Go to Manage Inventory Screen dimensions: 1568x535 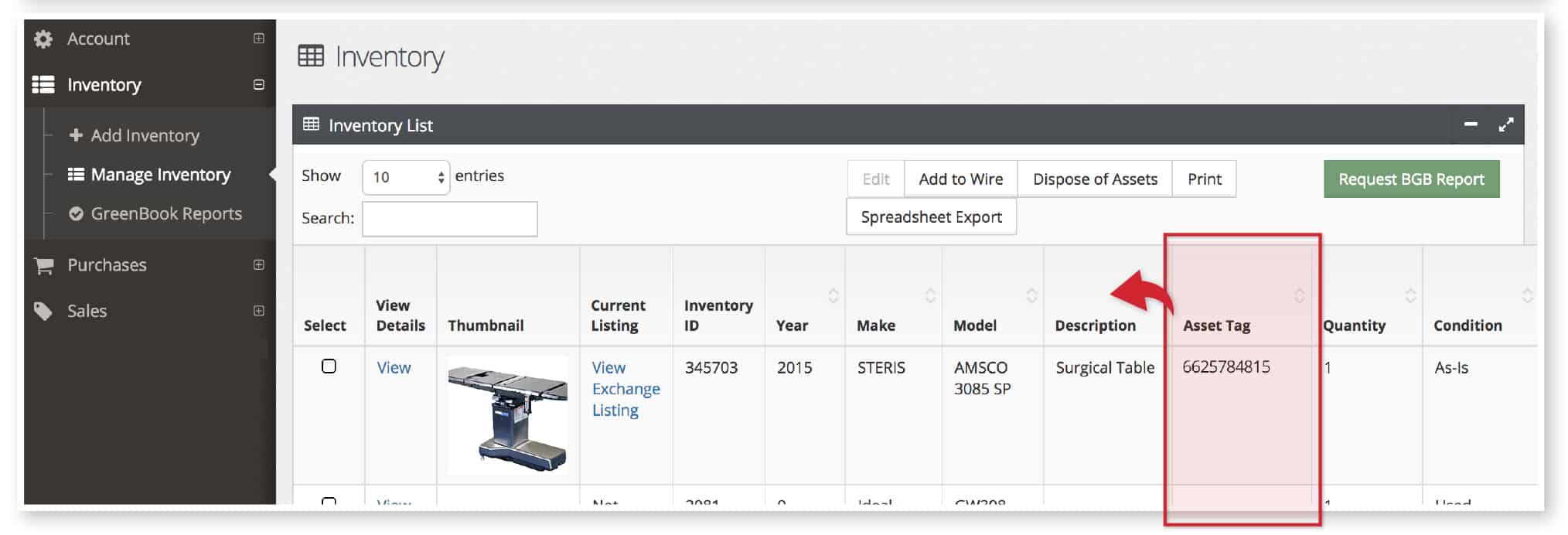[x=160, y=175]
